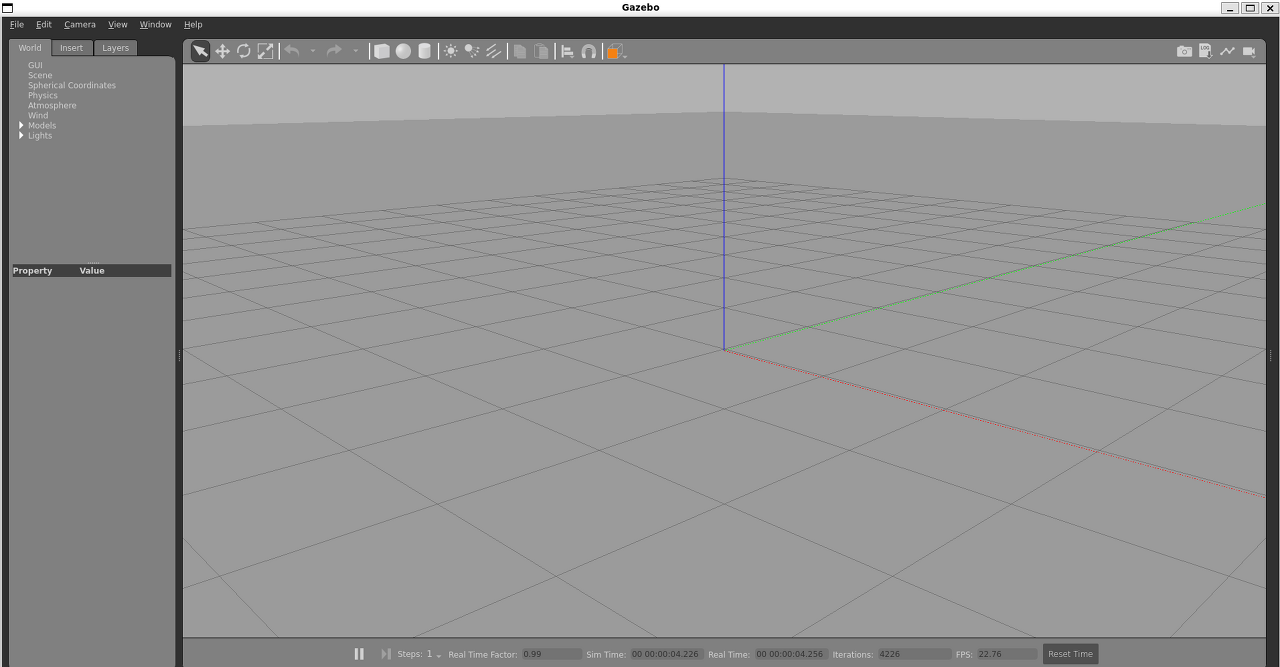Switch to the World tab
The width and height of the screenshot is (1280, 667).
point(30,48)
